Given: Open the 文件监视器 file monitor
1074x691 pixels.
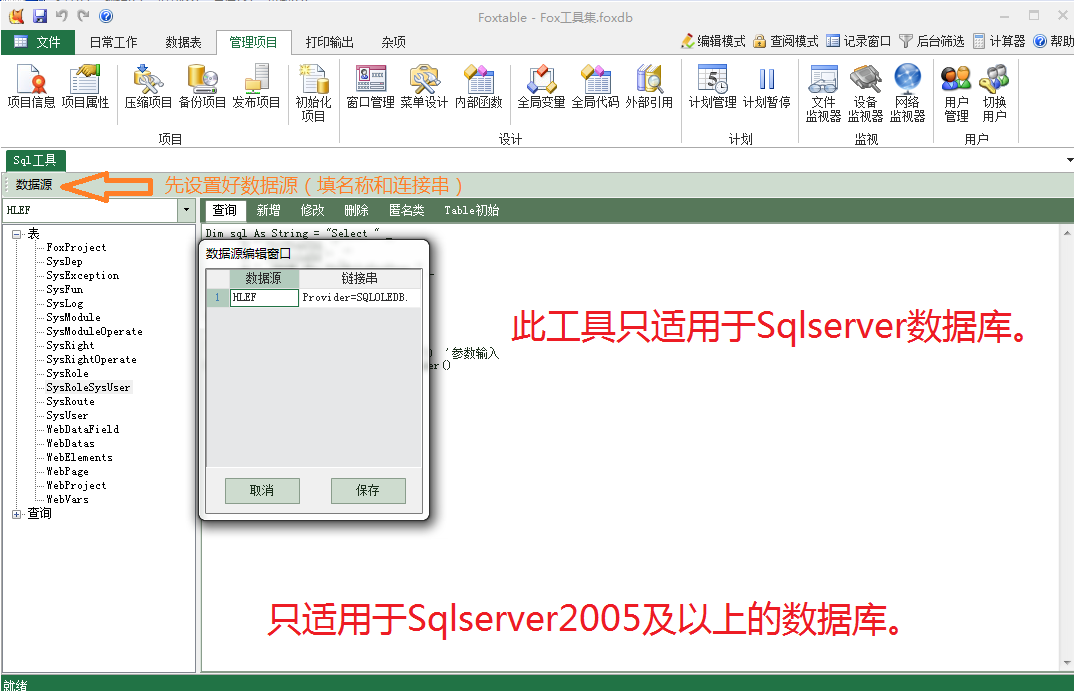Looking at the screenshot, I should pos(823,94).
